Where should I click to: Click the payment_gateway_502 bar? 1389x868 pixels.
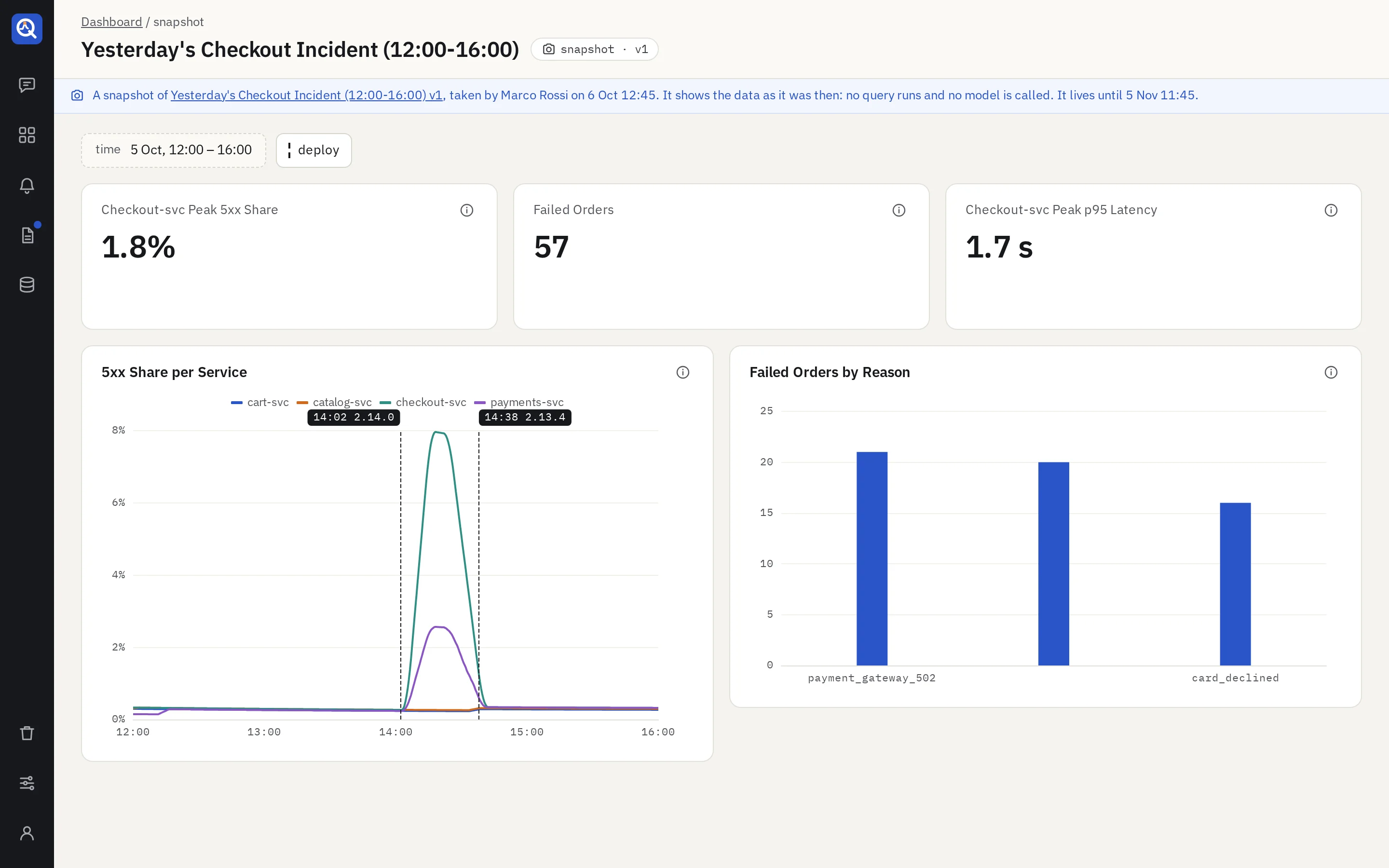872,558
